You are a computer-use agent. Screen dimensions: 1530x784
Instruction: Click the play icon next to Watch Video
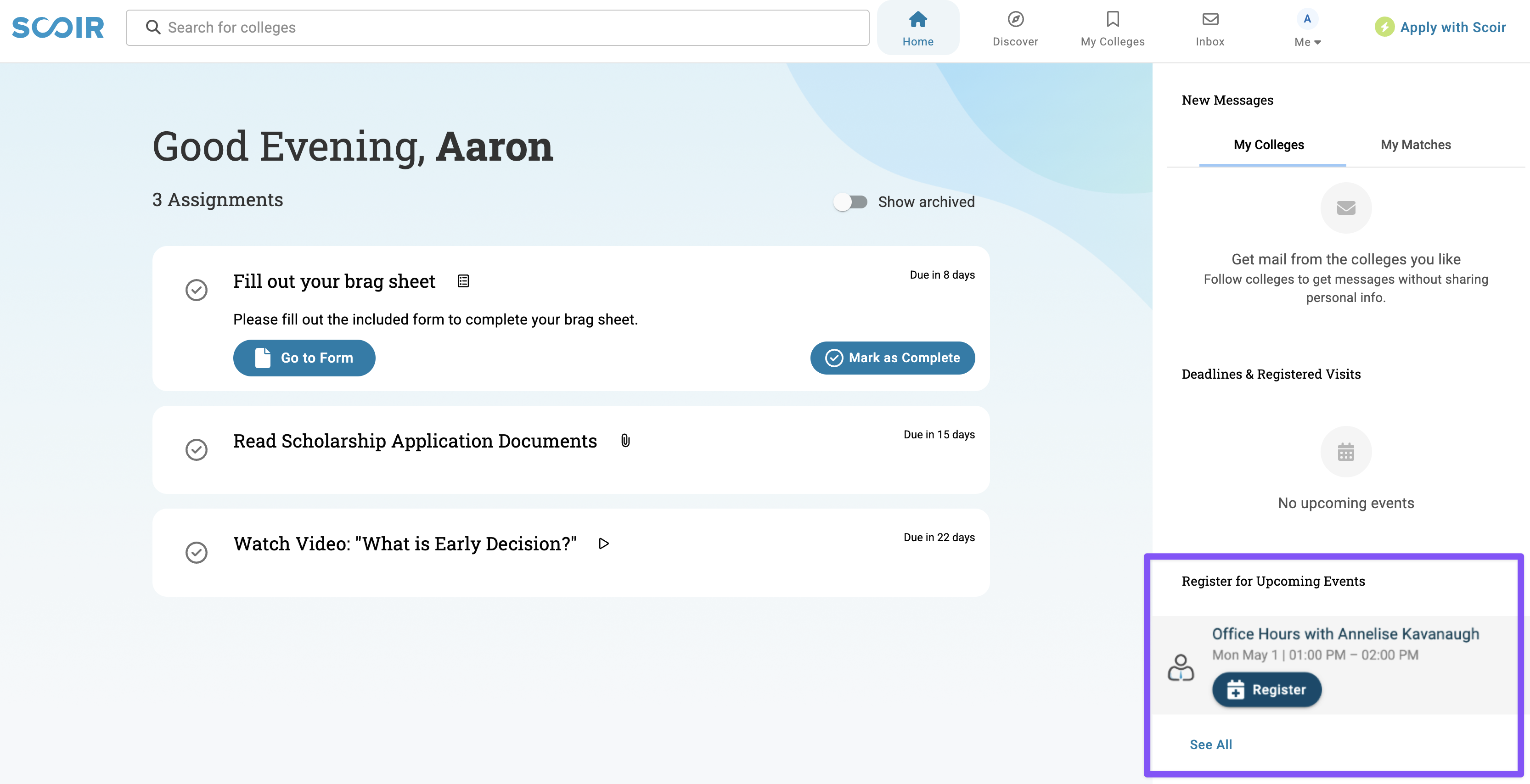point(603,543)
